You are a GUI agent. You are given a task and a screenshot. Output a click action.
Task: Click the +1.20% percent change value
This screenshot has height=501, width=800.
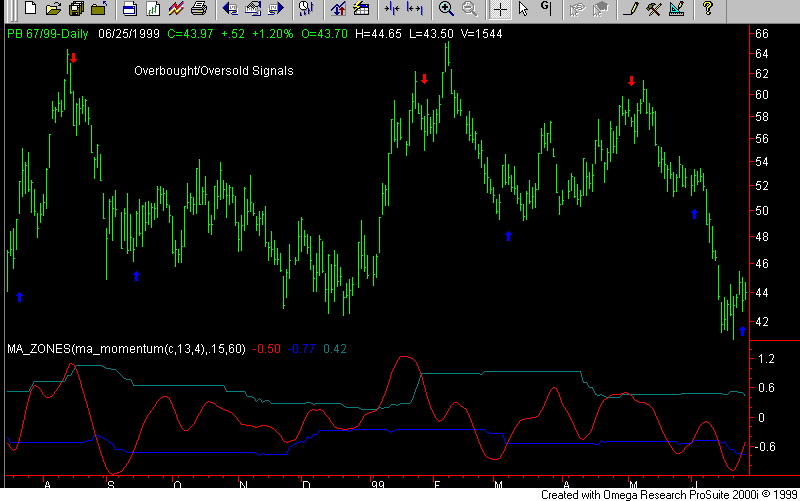tap(272, 34)
